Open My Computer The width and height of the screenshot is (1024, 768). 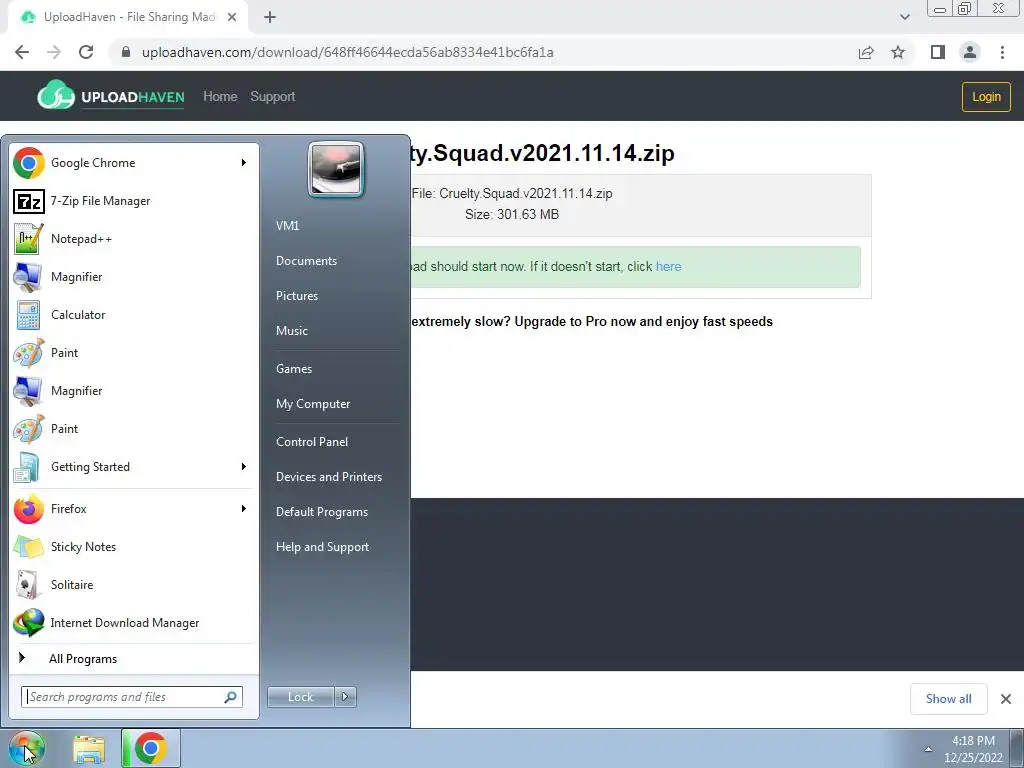pyautogui.click(x=313, y=404)
